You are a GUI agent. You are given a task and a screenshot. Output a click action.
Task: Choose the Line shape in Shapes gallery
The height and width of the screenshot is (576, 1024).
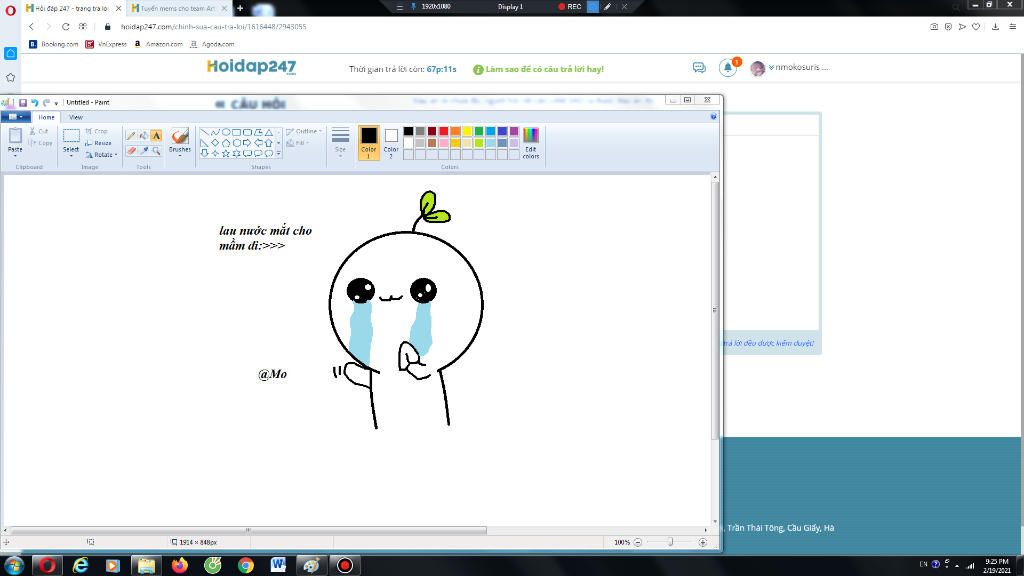coord(204,132)
